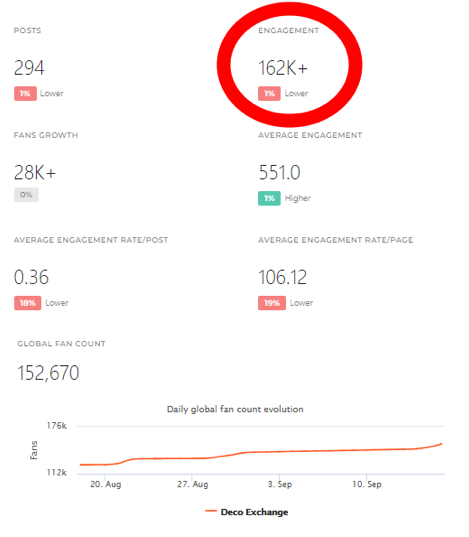Click the GLOBAL FAN COUNT heading
This screenshot has height=537, width=469.
click(61, 344)
